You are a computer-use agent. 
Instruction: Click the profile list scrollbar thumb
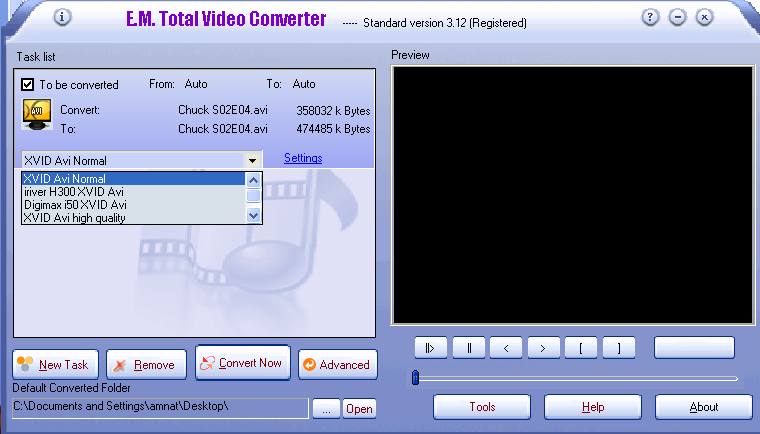click(253, 195)
